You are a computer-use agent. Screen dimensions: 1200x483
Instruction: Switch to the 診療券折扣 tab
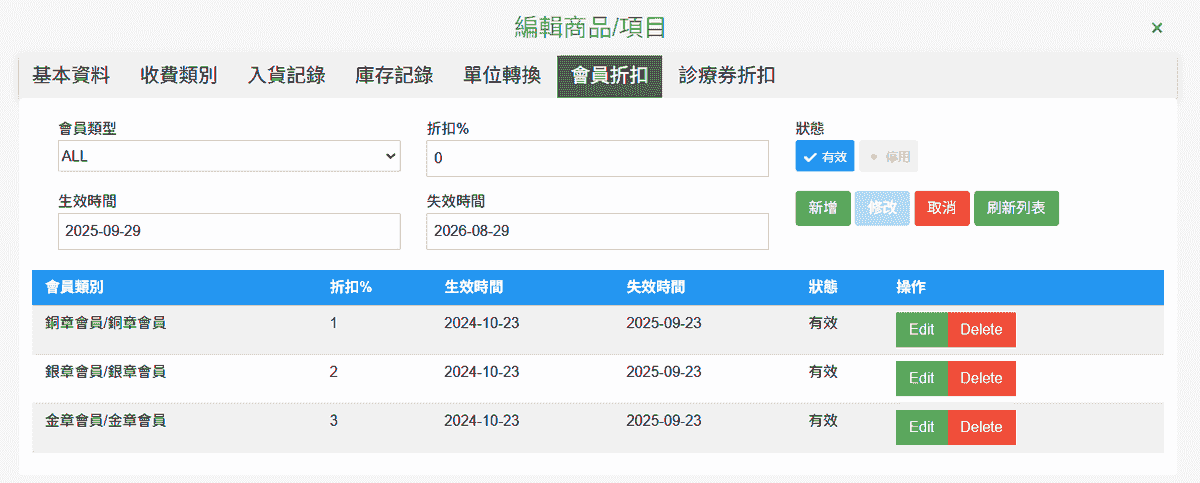727,76
